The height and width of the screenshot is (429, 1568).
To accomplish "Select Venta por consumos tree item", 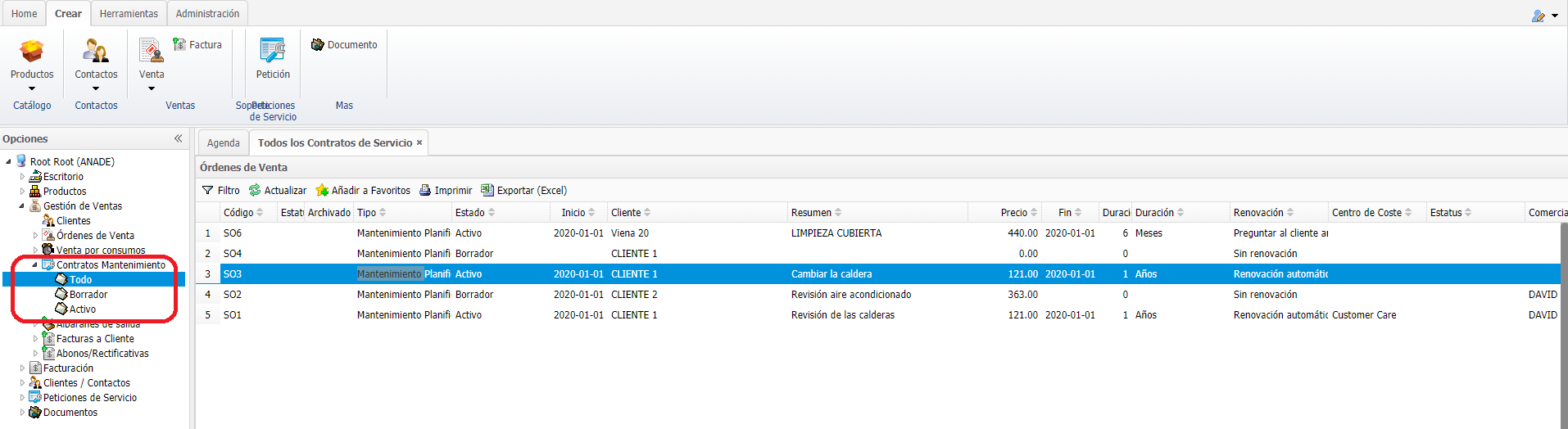I will pyautogui.click(x=101, y=251).
